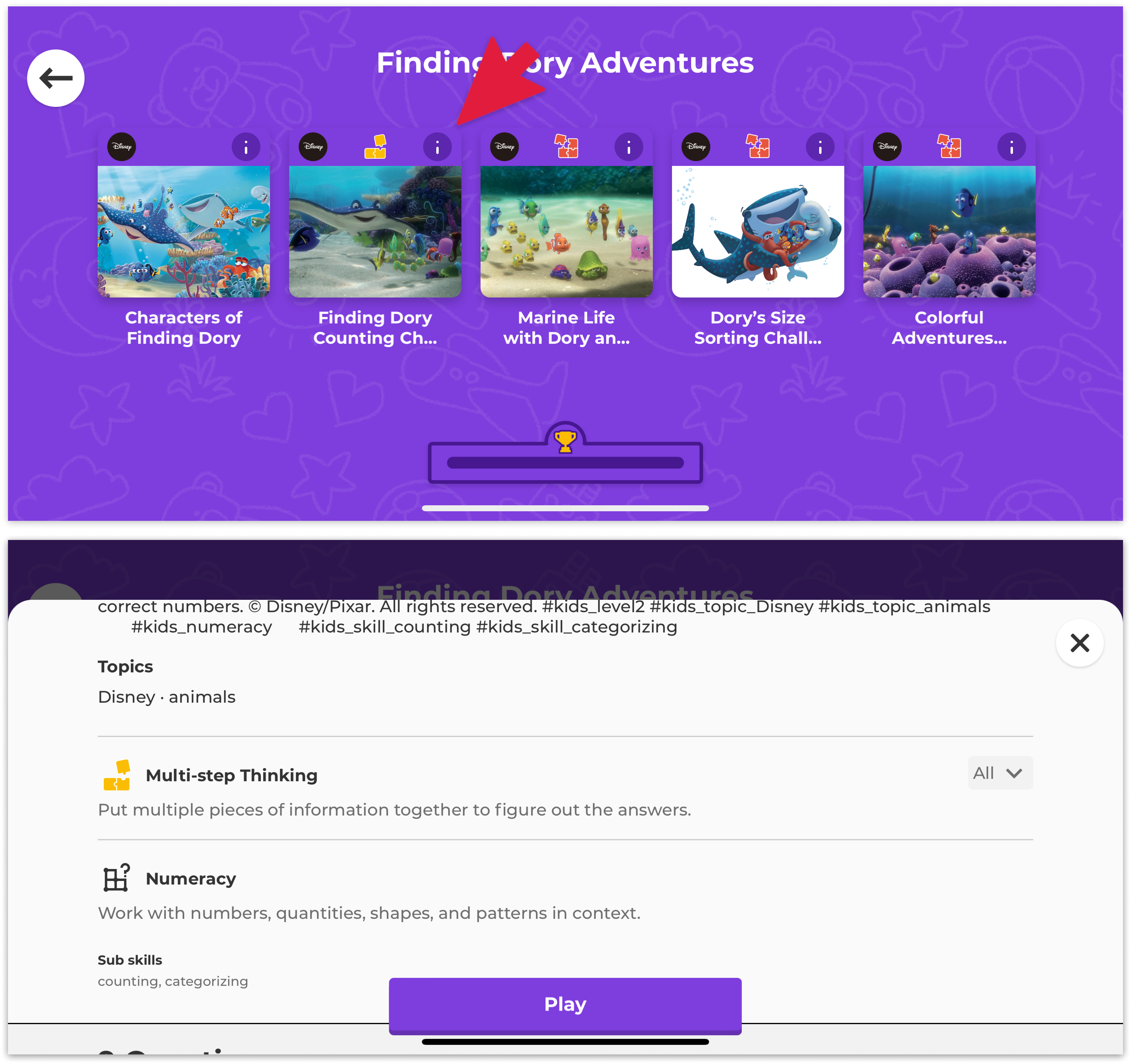This screenshot has height=1064, width=1131.
Task: Click the yellow puzzle icon on Counting card
Action: coord(375,147)
